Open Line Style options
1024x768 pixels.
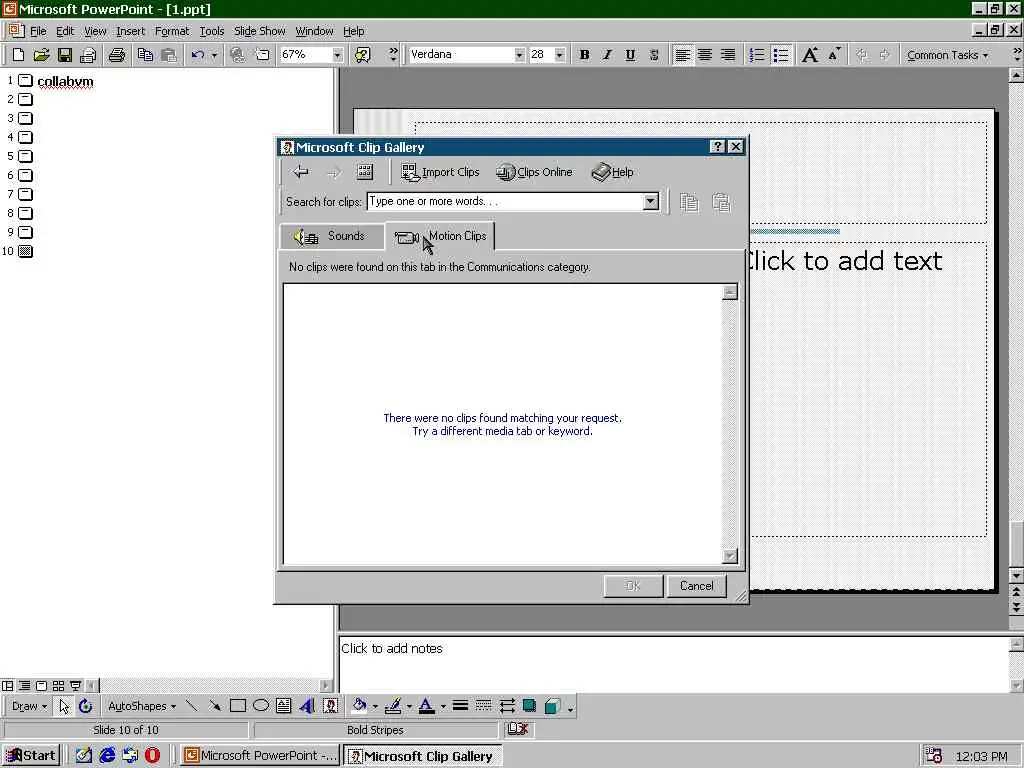tap(460, 706)
